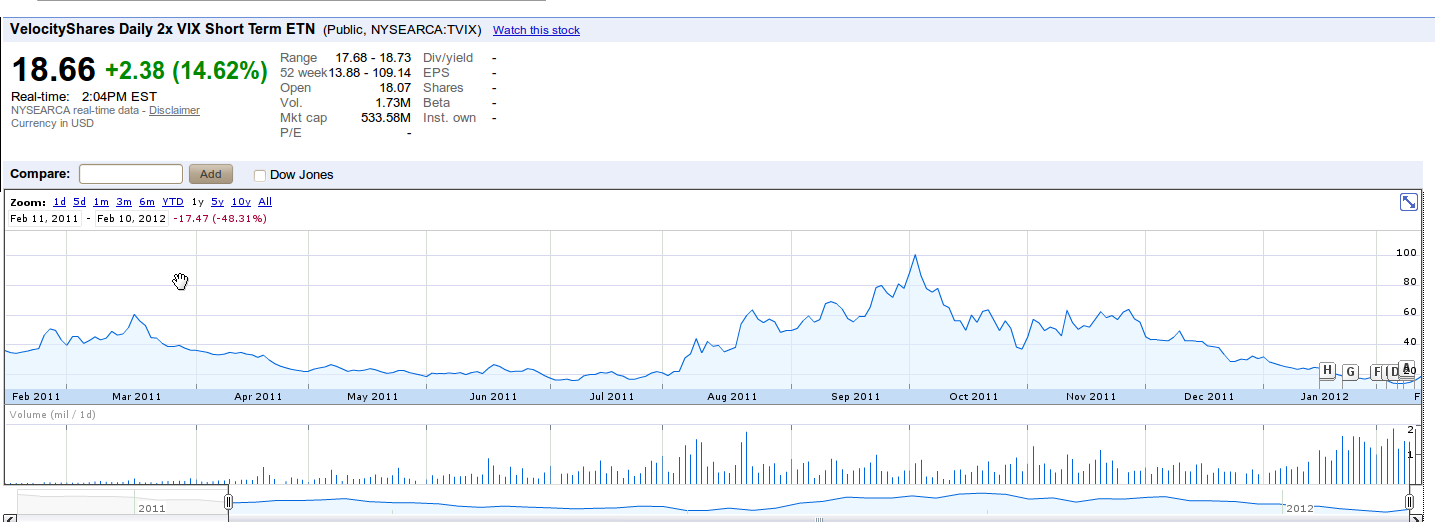
Task: Click the Sep 2011 axis label
Action: pyautogui.click(x=855, y=397)
